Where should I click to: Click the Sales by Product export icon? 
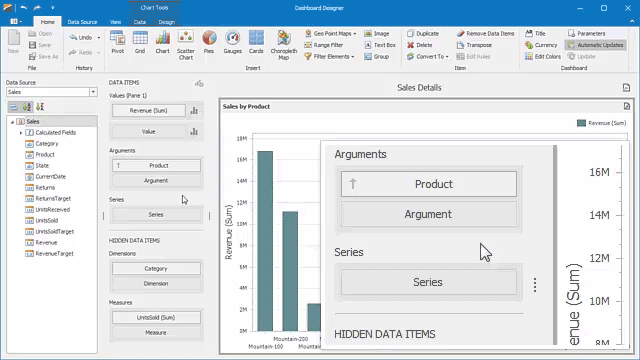[627, 106]
